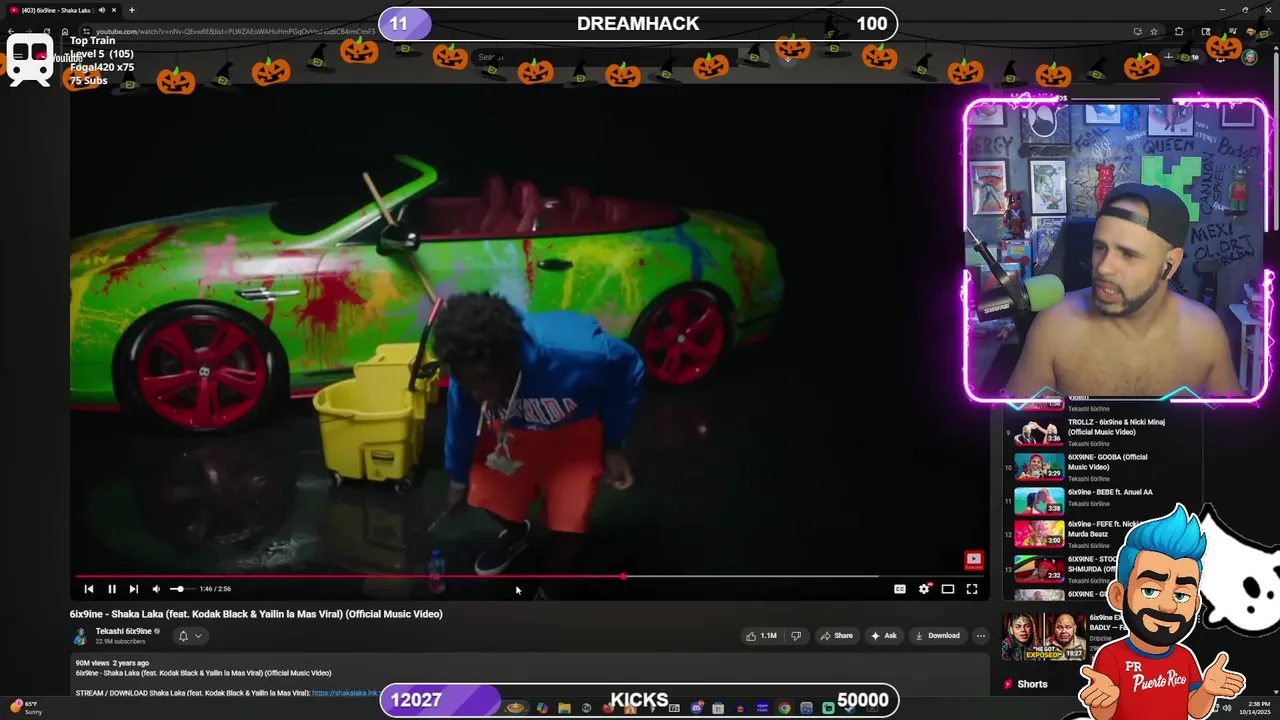Enter full screen video mode
1280x720 pixels.
(972, 589)
